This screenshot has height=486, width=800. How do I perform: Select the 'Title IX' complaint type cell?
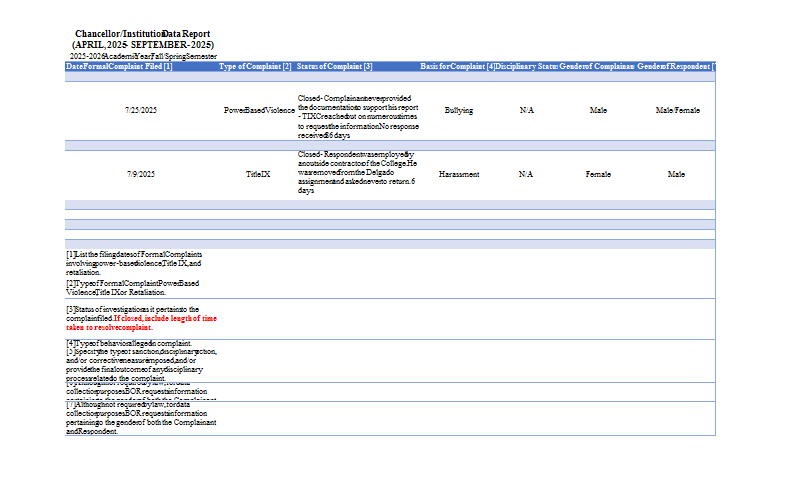pos(258,174)
